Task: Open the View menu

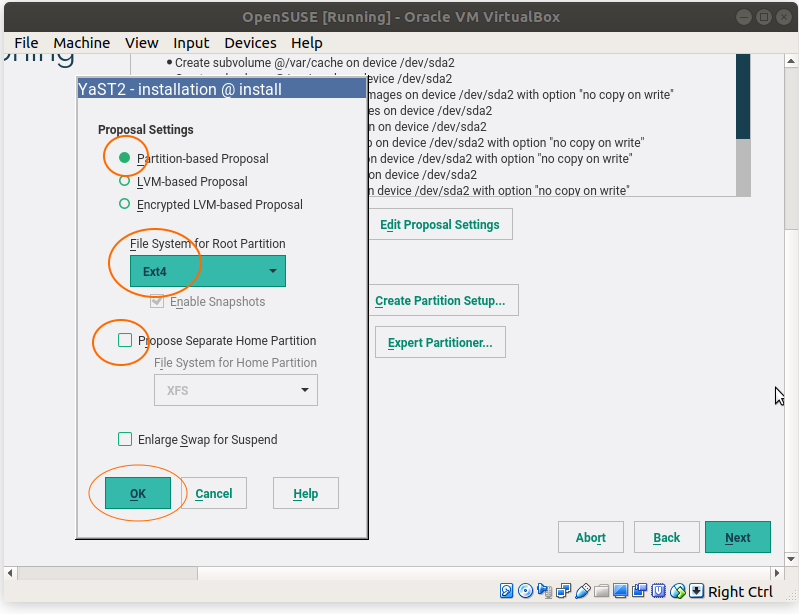Action: point(142,43)
